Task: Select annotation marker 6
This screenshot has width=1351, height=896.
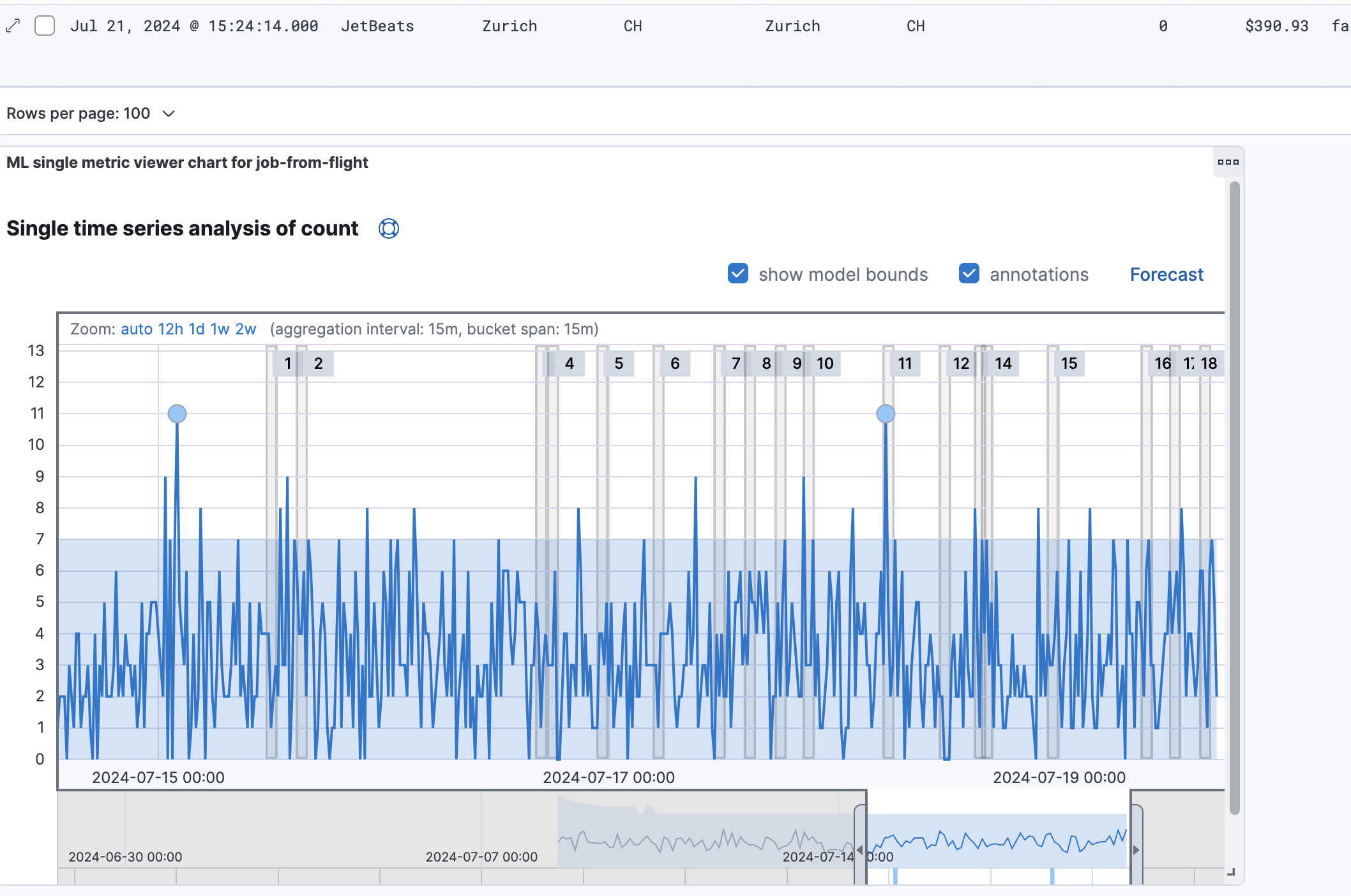Action: coord(675,364)
